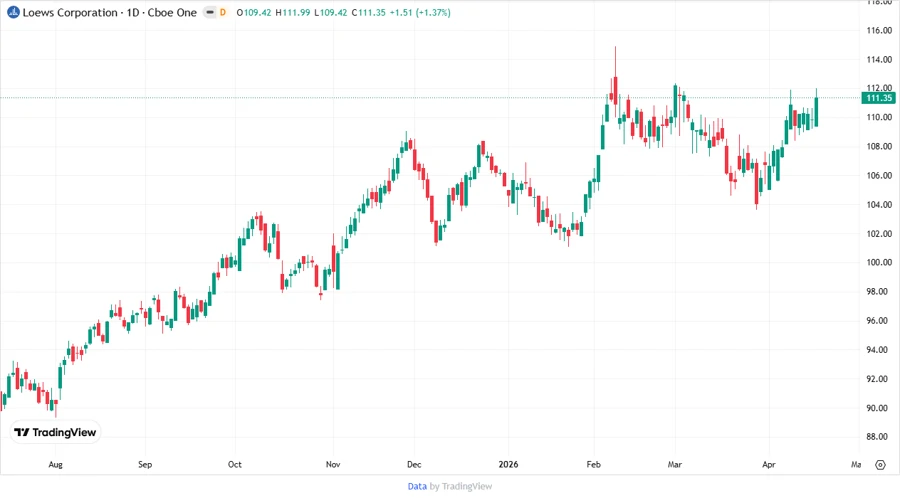Click the Sep label on time axis
This screenshot has width=900, height=498.
click(x=145, y=465)
